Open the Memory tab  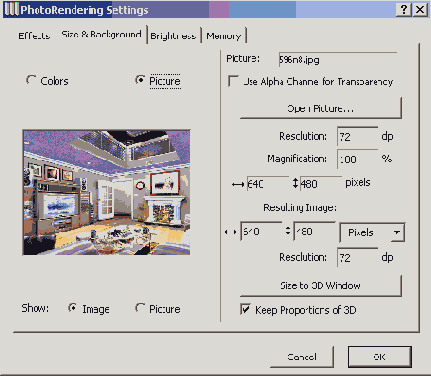pos(223,36)
